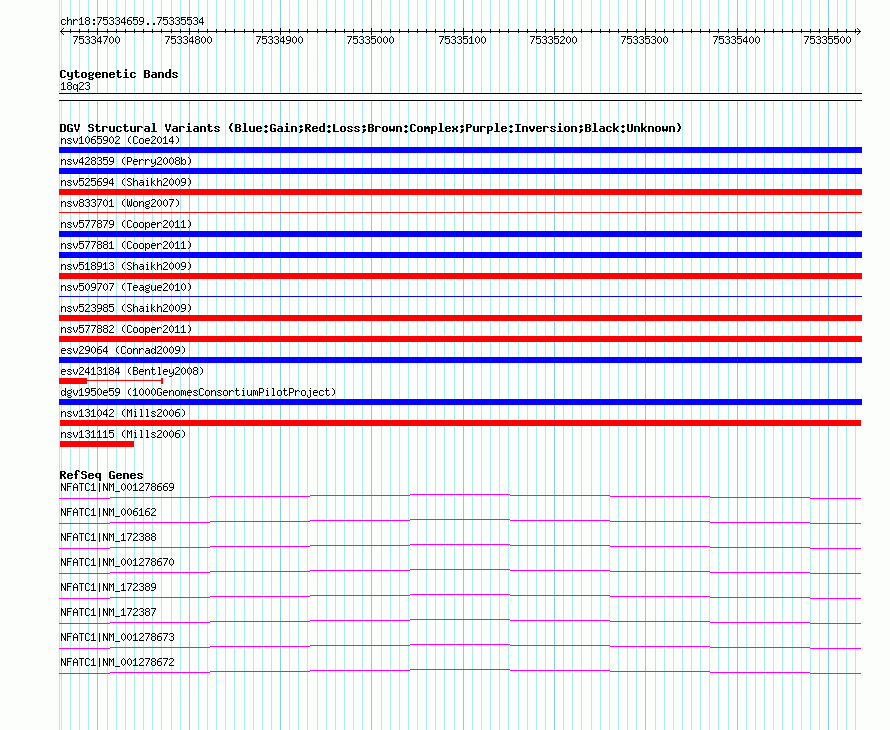This screenshot has width=890, height=730.
Task: Select the blue bar under nsv577879
Action: pos(460,234)
